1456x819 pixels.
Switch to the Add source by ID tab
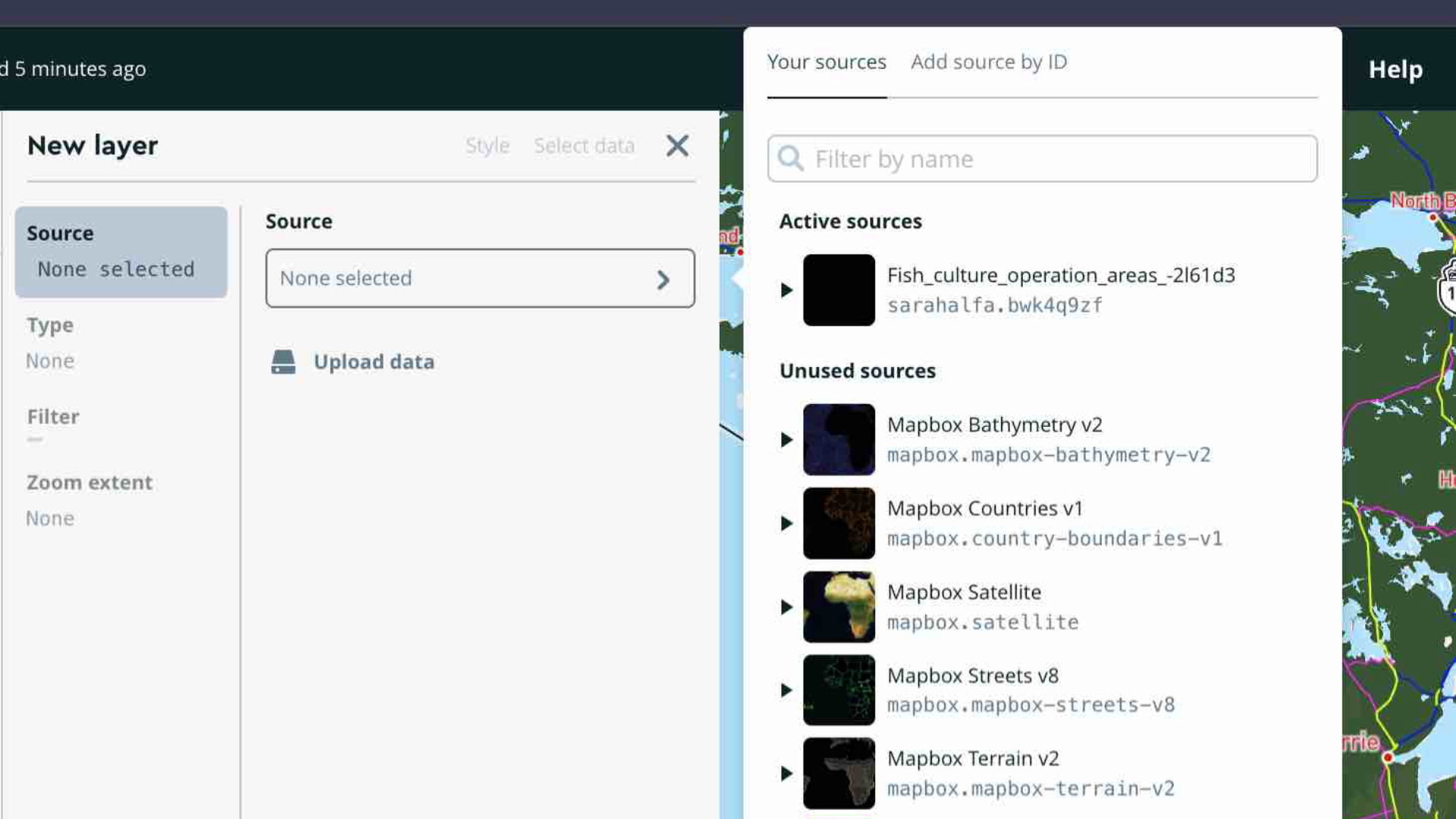tap(989, 62)
